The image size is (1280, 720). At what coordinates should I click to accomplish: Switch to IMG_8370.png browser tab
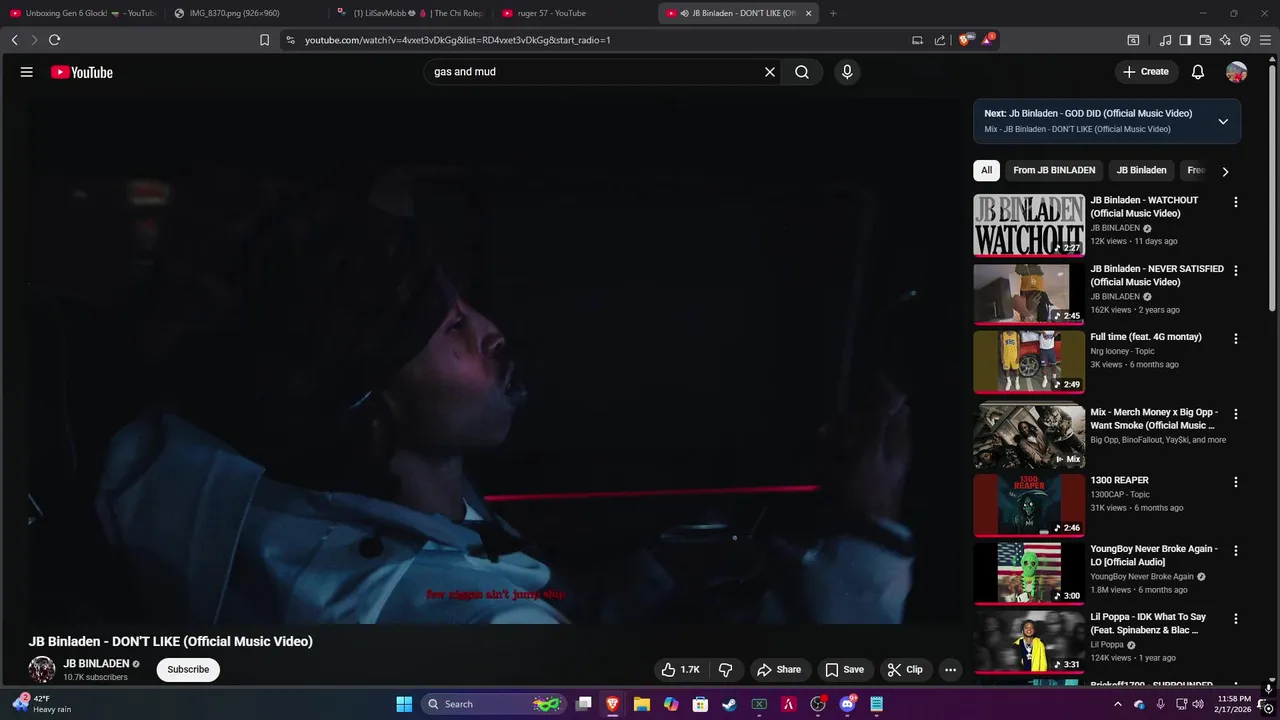[245, 13]
